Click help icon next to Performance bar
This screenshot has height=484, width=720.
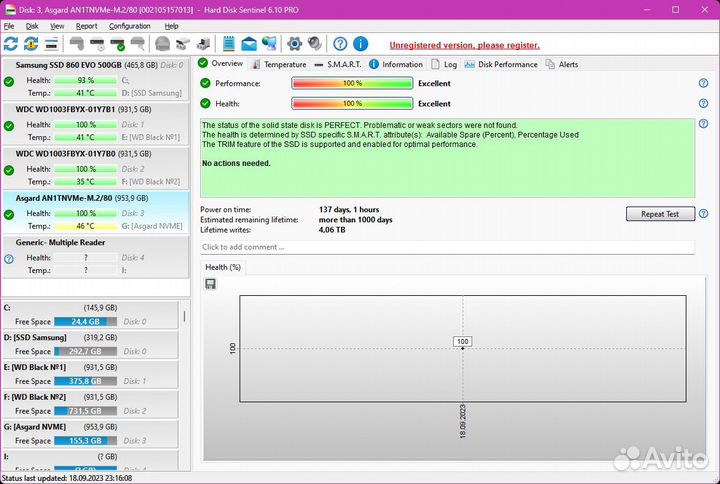[703, 83]
